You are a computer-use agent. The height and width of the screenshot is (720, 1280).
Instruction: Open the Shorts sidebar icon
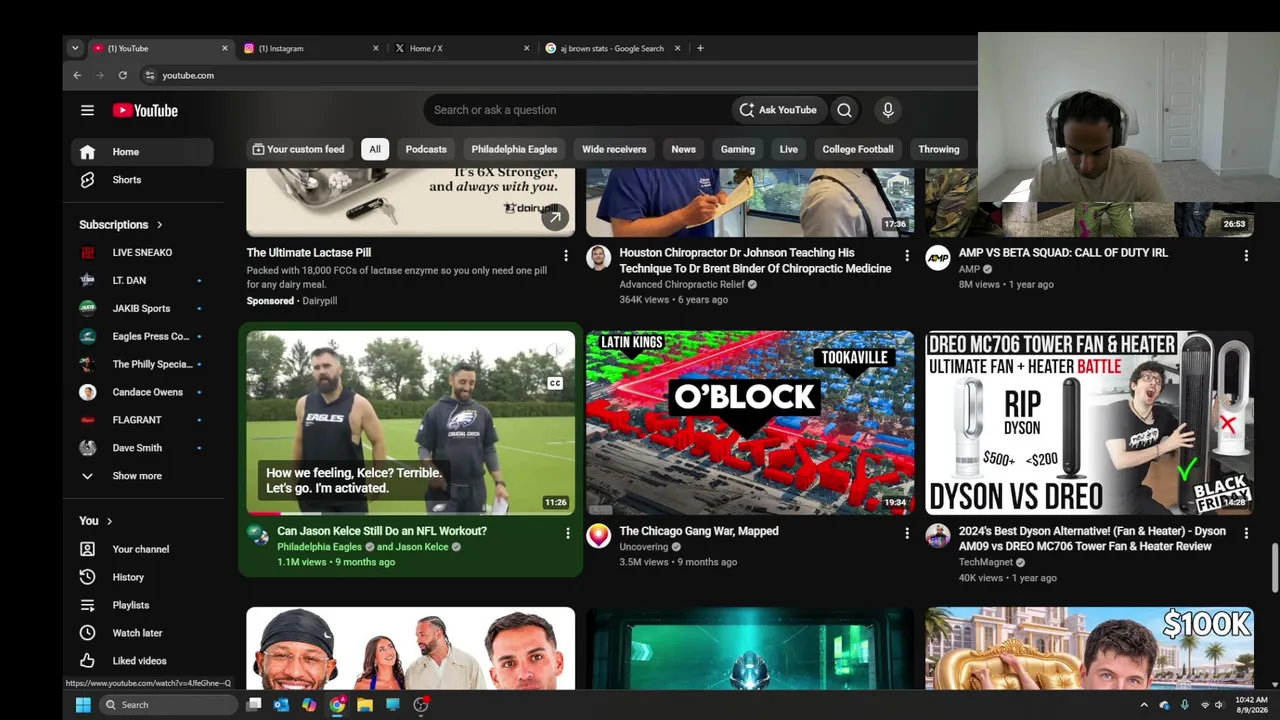click(88, 180)
